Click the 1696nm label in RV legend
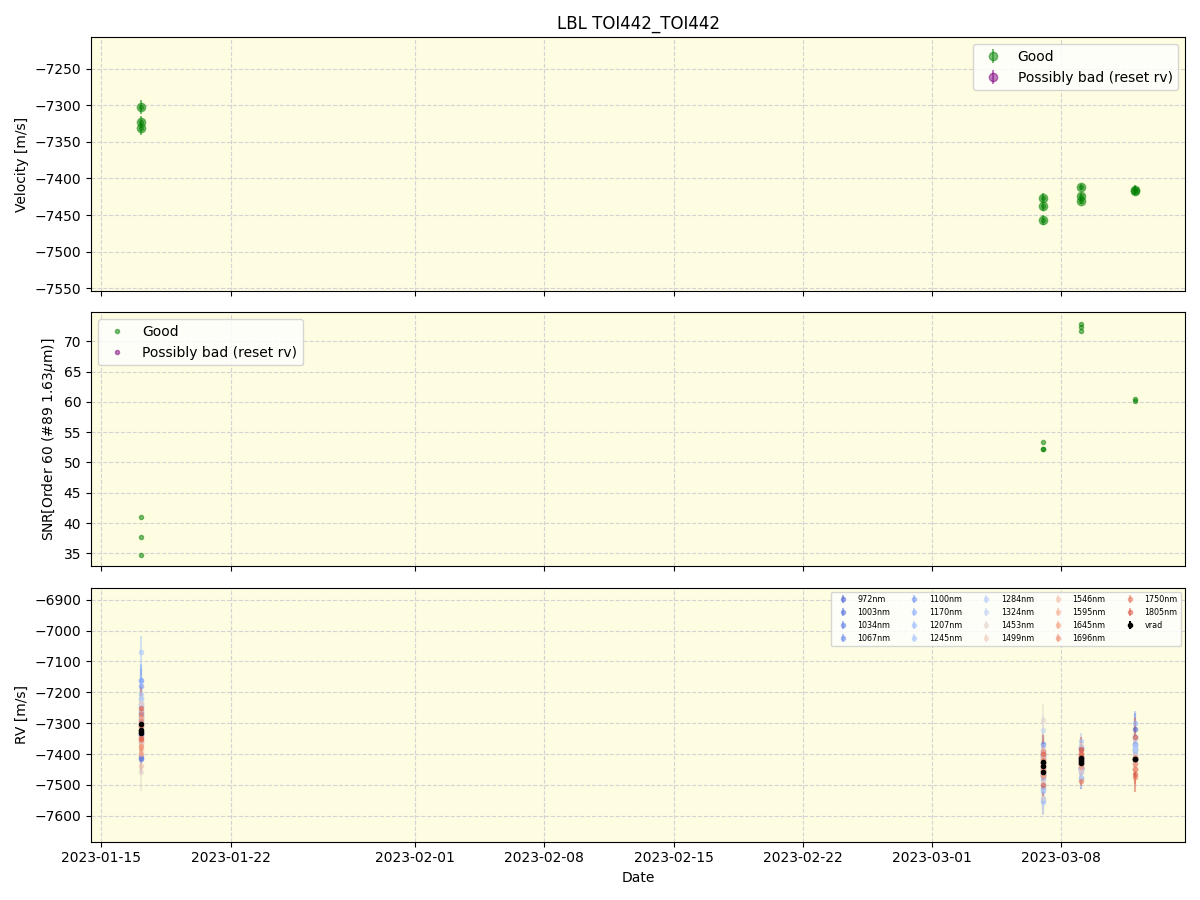This screenshot has width=1200, height=900. pyautogui.click(x=1089, y=638)
